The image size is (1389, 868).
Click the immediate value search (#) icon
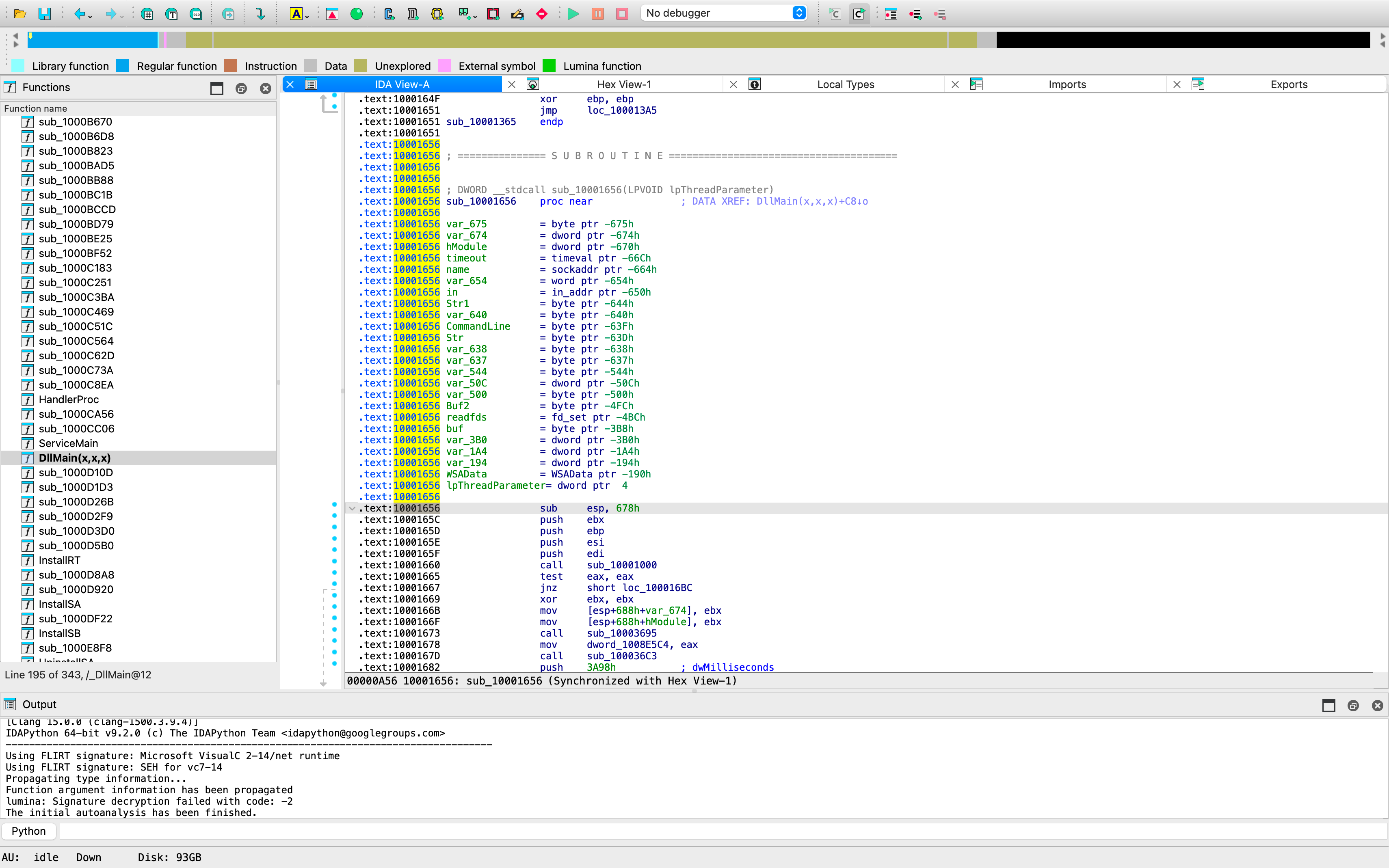tap(147, 14)
